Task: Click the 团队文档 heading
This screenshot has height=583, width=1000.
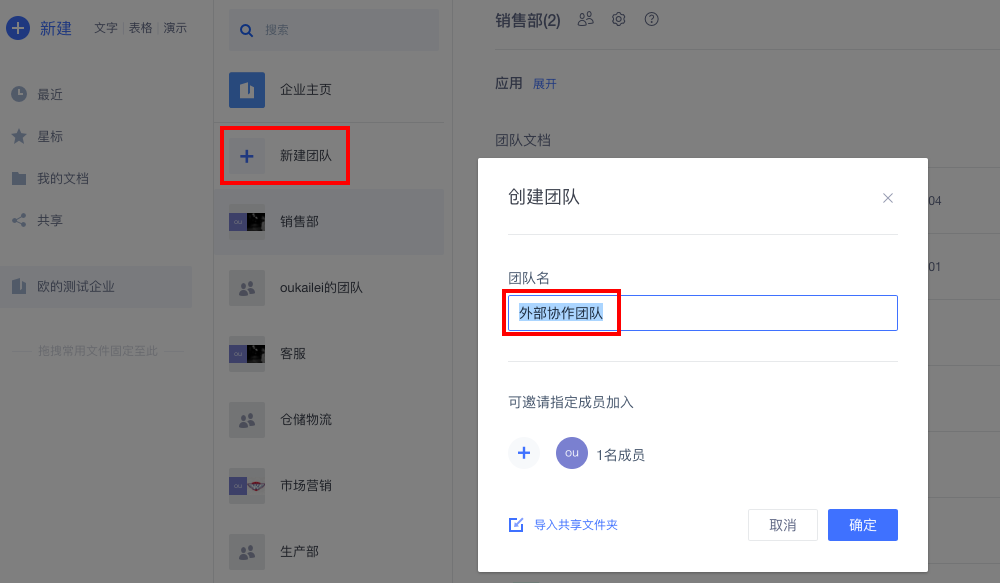Action: 523,140
